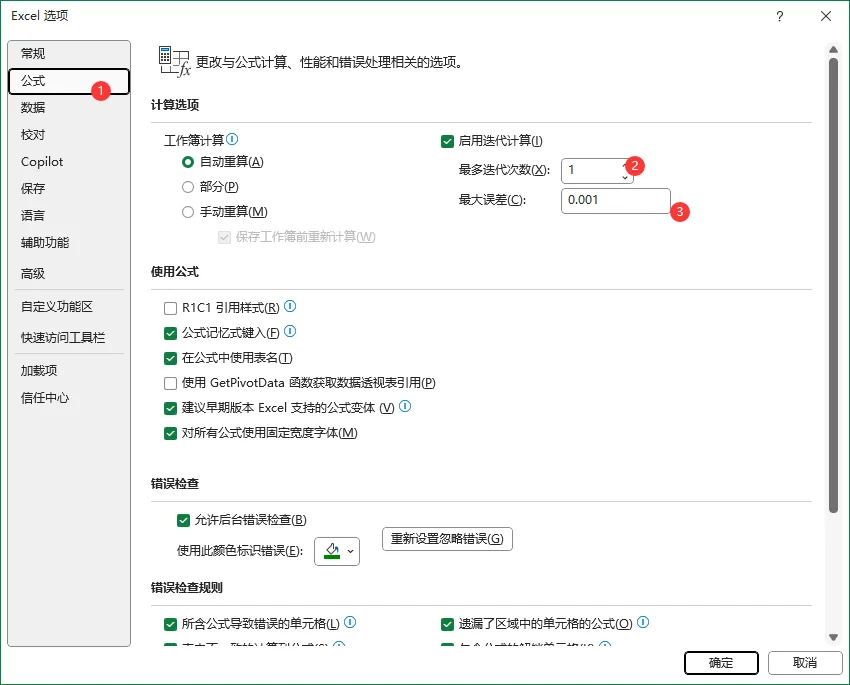Enable R1C1 引用样式 checkbox
Viewport: 850px width, 685px height.
click(170, 308)
